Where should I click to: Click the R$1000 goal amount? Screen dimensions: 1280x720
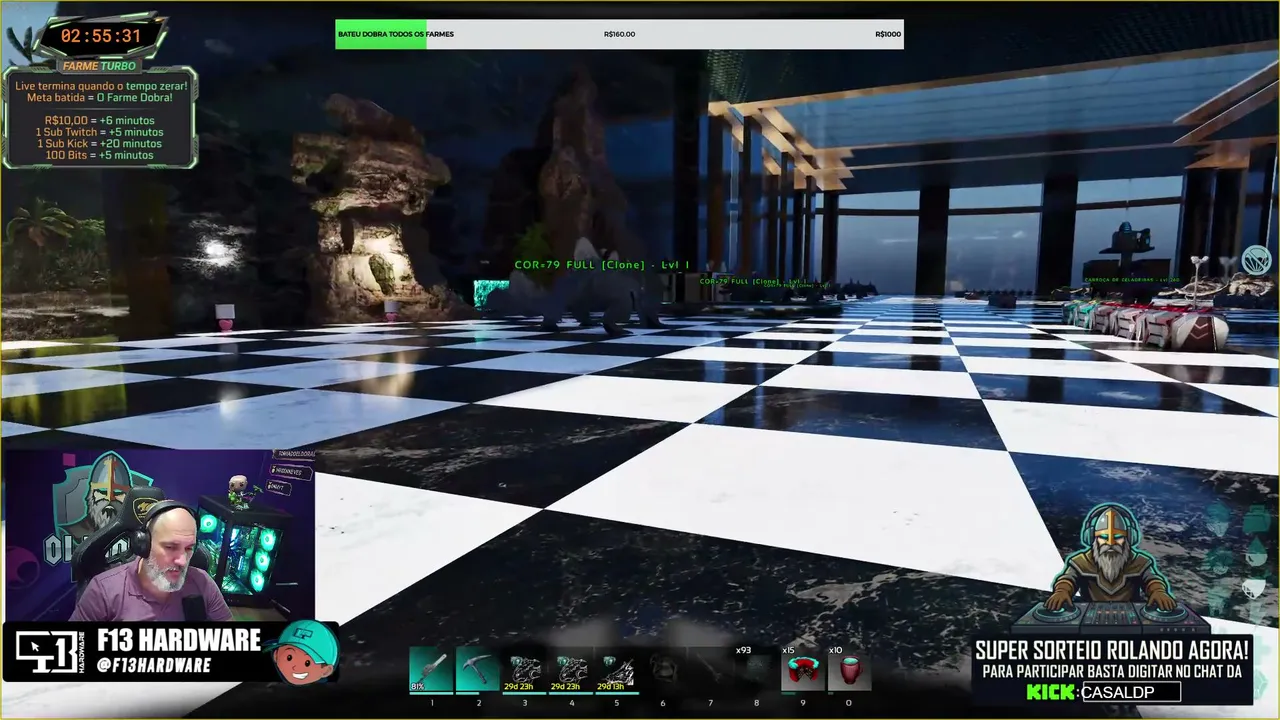pos(888,34)
